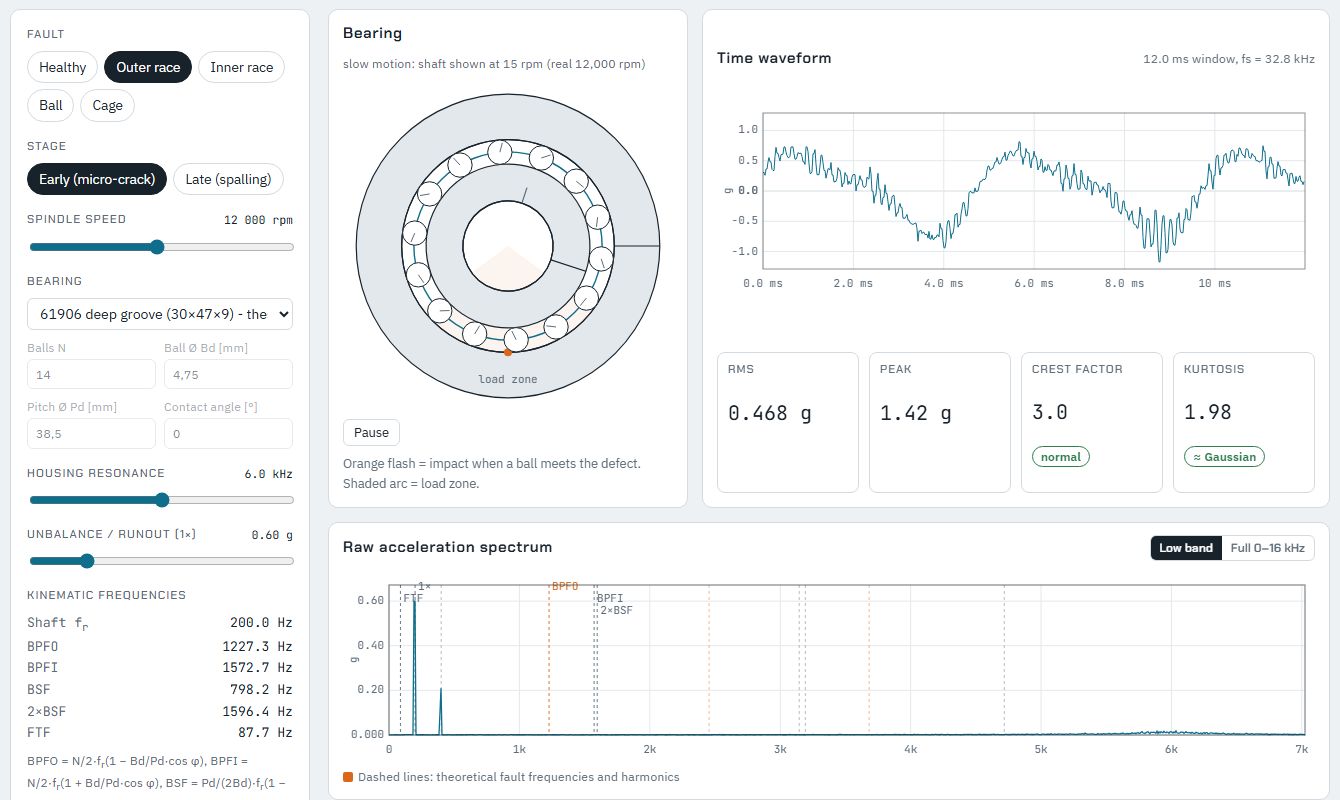Click the Peak value 1.42 g
Image resolution: width=1340 pixels, height=800 pixels.
pyautogui.click(x=915, y=413)
